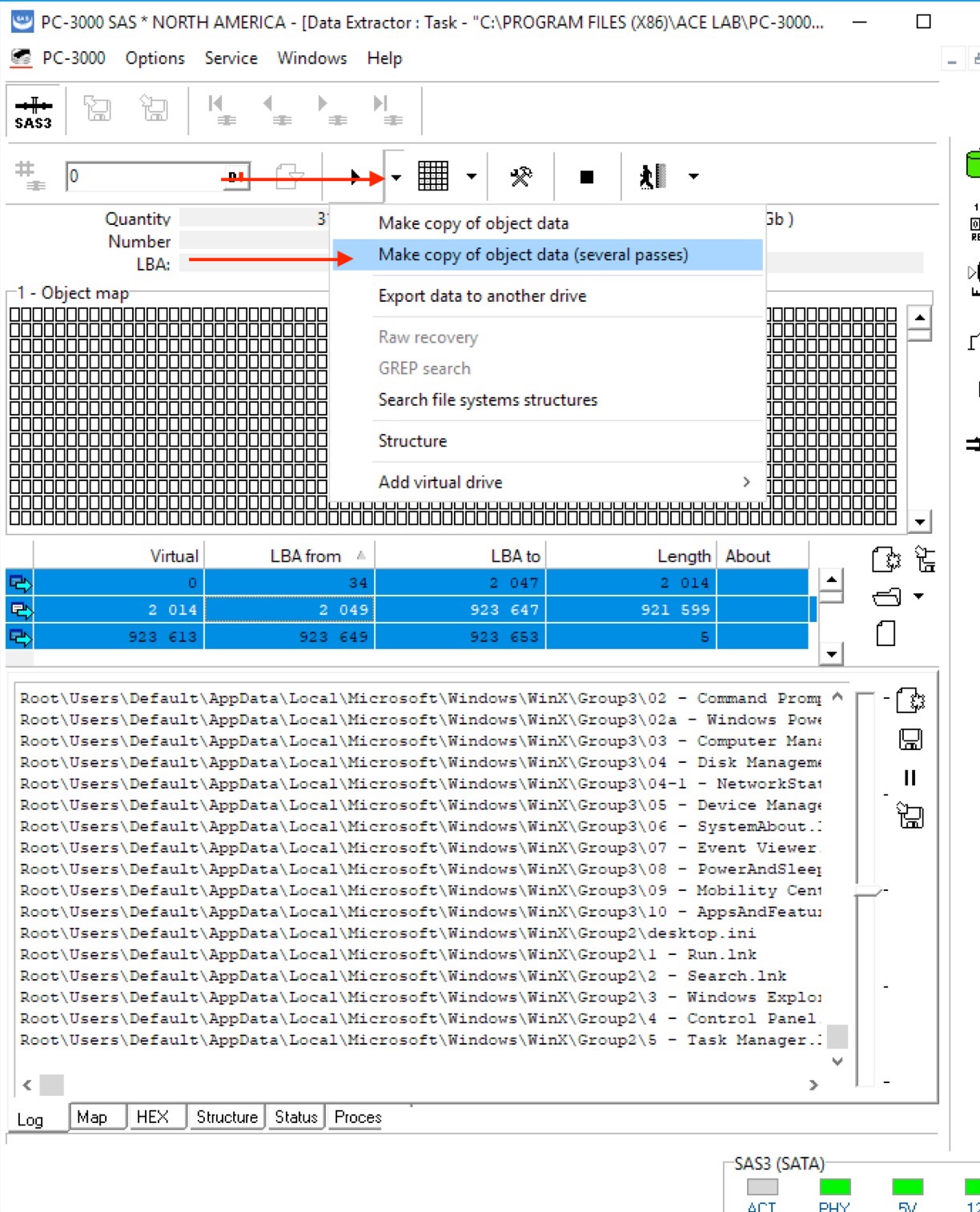Open the Service menu
This screenshot has width=980, height=1212.
231,58
